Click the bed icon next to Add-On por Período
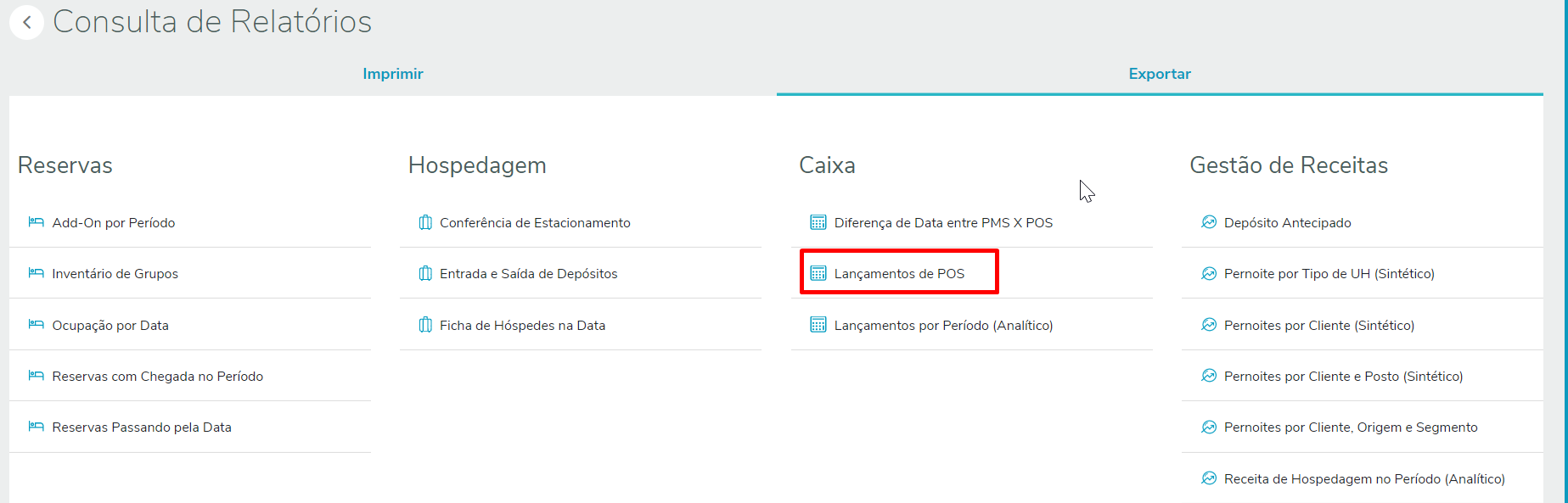The width and height of the screenshot is (1568, 503). pos(36,222)
